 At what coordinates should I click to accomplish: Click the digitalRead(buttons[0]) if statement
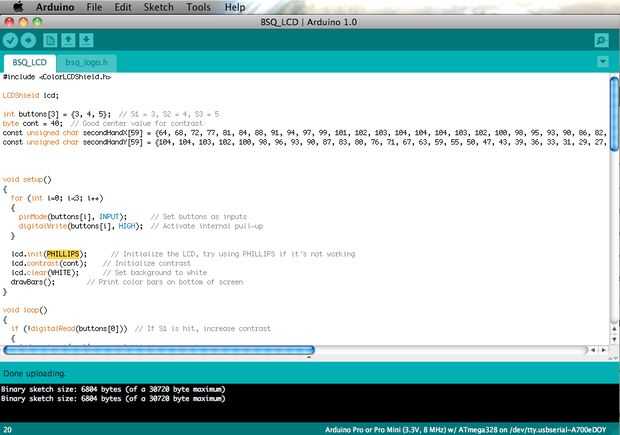pyautogui.click(x=69, y=329)
